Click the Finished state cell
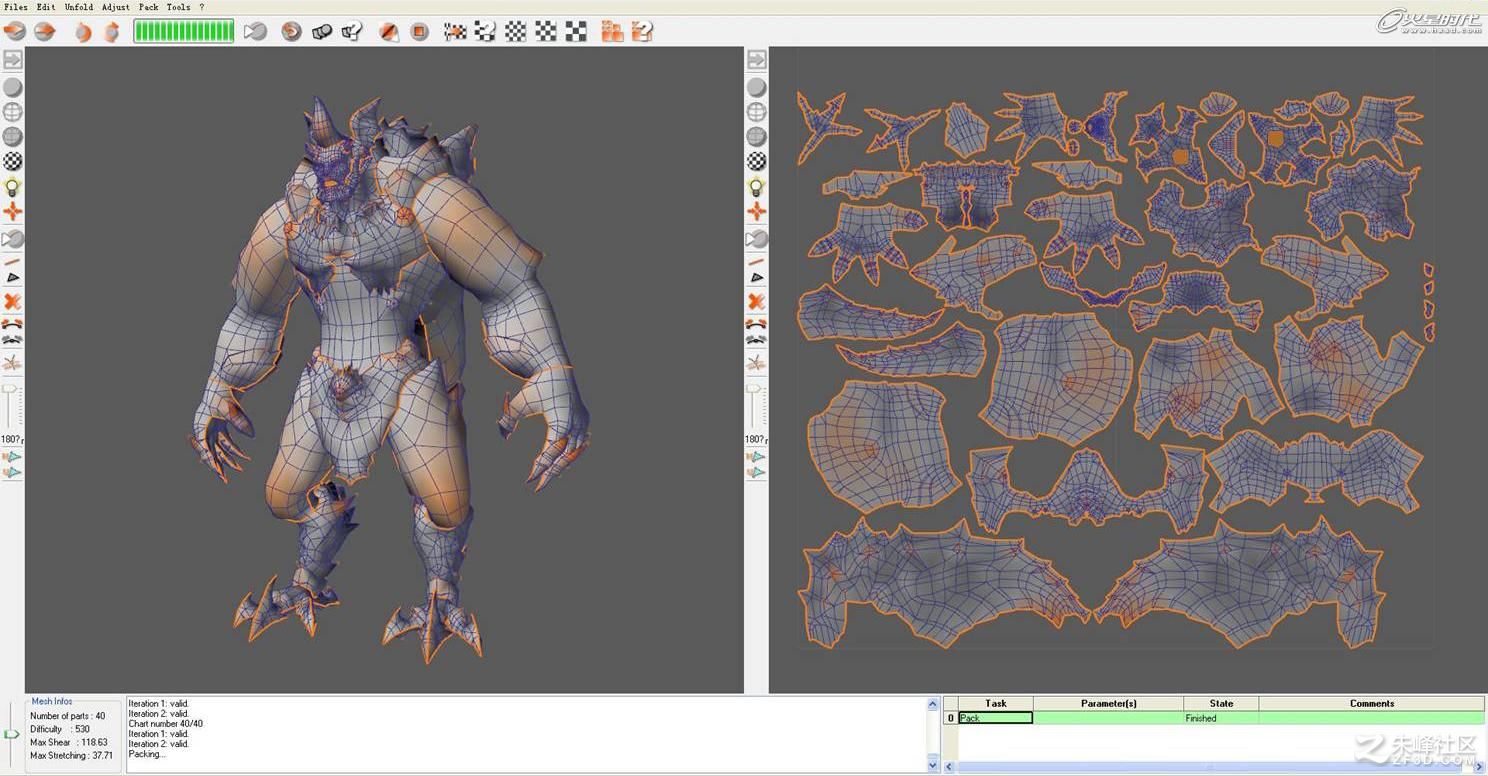The width and height of the screenshot is (1488, 776). (1221, 718)
